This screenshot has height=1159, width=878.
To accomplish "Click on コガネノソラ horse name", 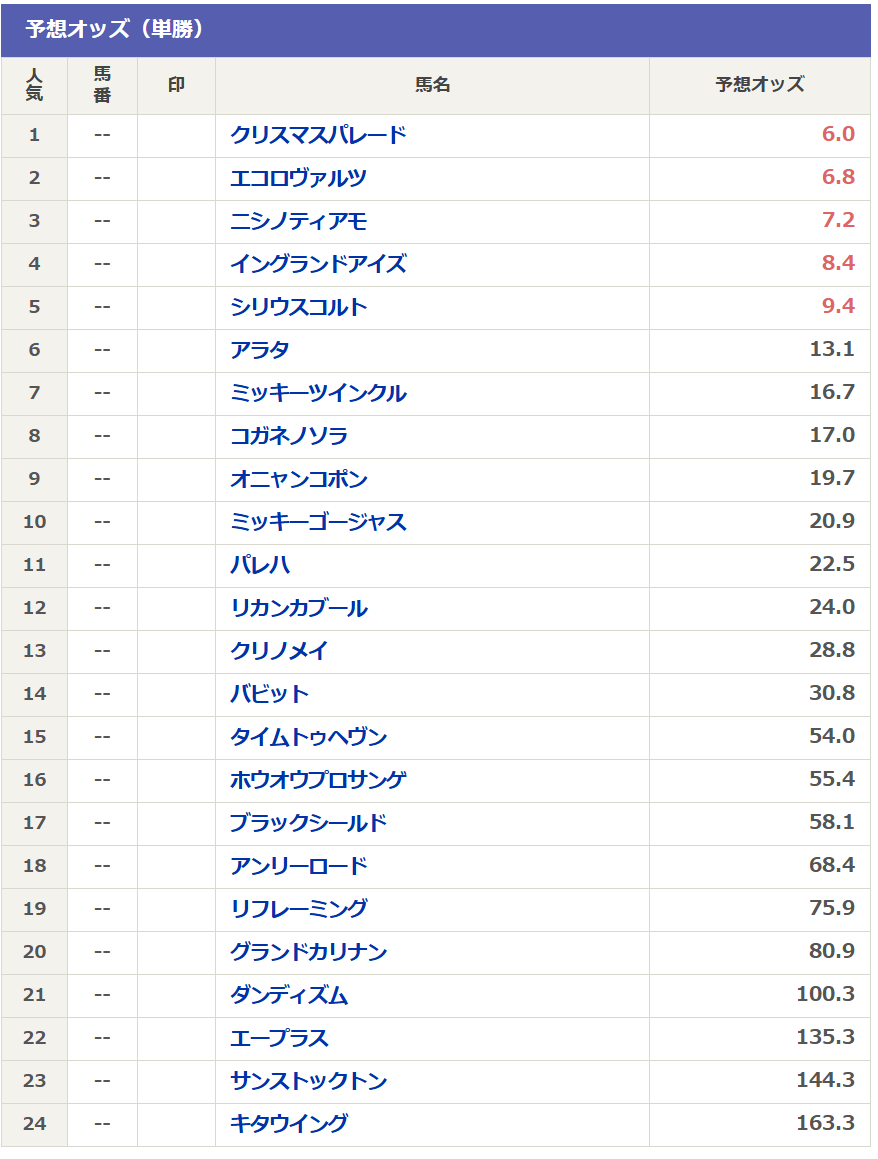I will [289, 436].
